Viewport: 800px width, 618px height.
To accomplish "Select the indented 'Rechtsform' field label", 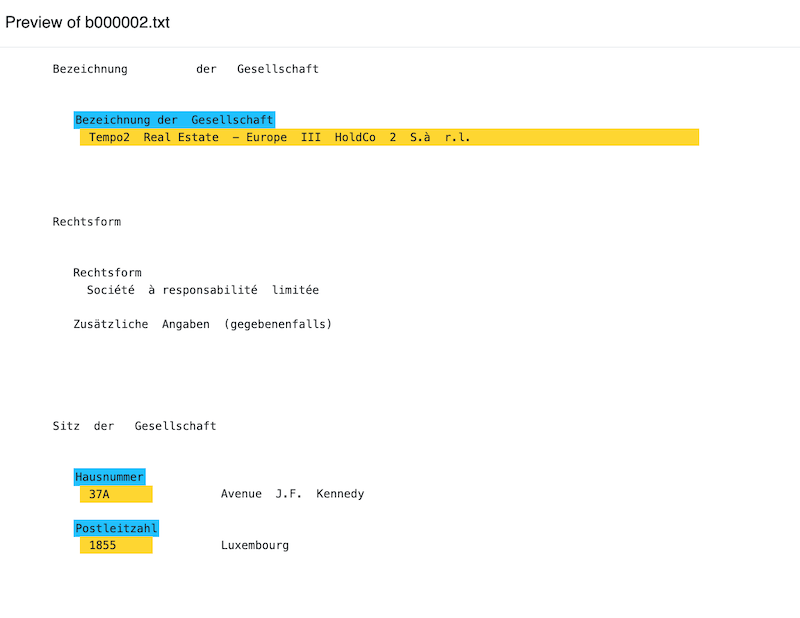I will click(x=107, y=273).
